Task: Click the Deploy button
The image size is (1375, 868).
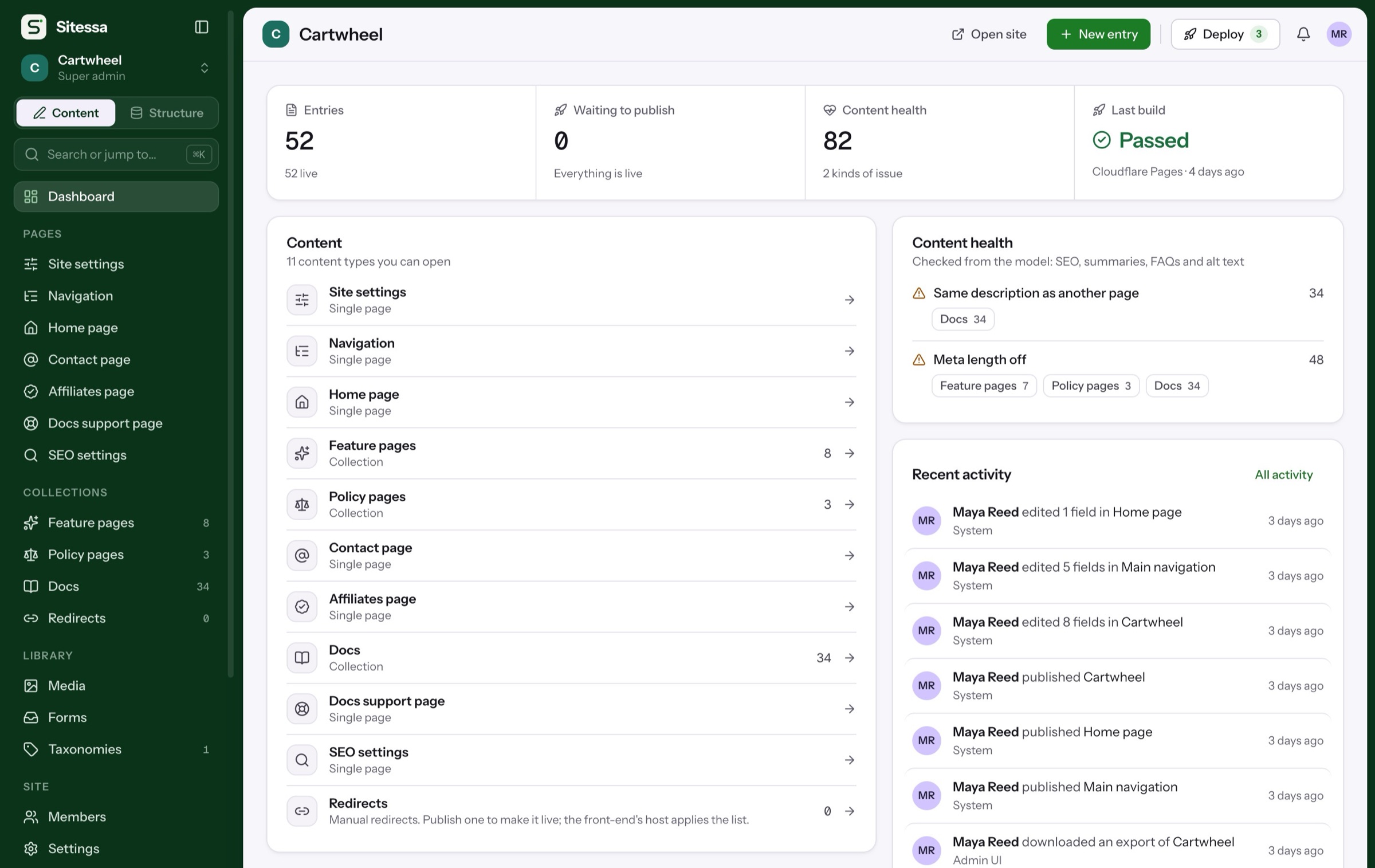Action: 1225,34
